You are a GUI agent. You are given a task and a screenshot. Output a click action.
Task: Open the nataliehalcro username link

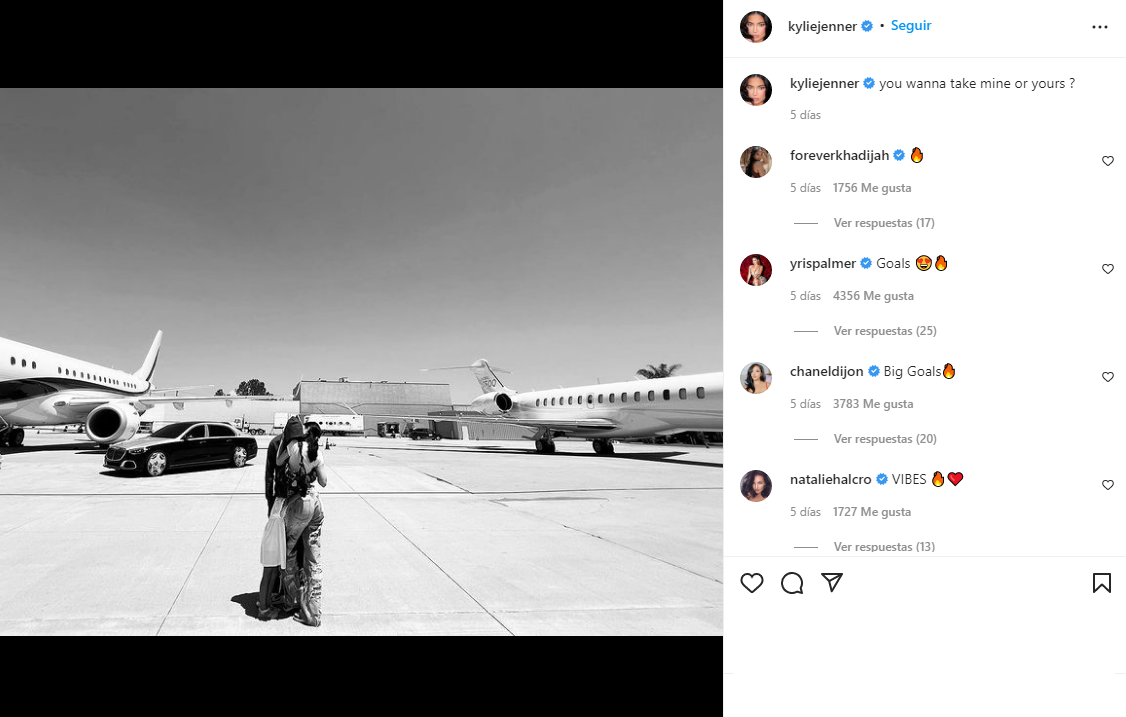tap(831, 480)
